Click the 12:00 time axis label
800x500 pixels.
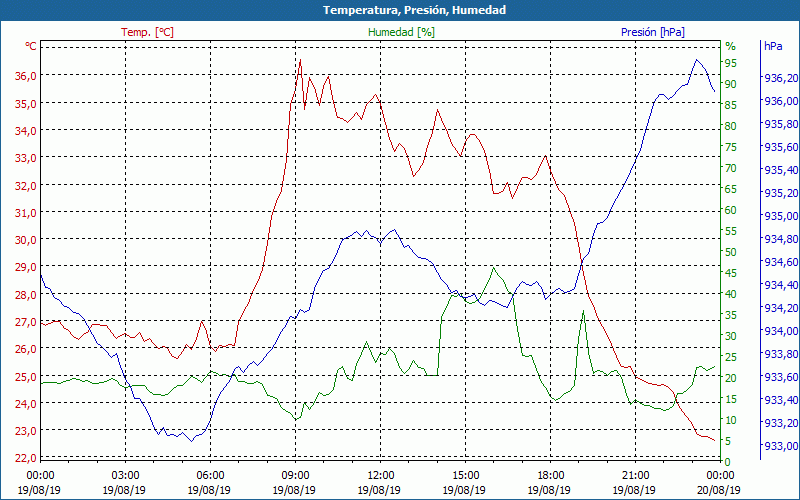tap(380, 476)
